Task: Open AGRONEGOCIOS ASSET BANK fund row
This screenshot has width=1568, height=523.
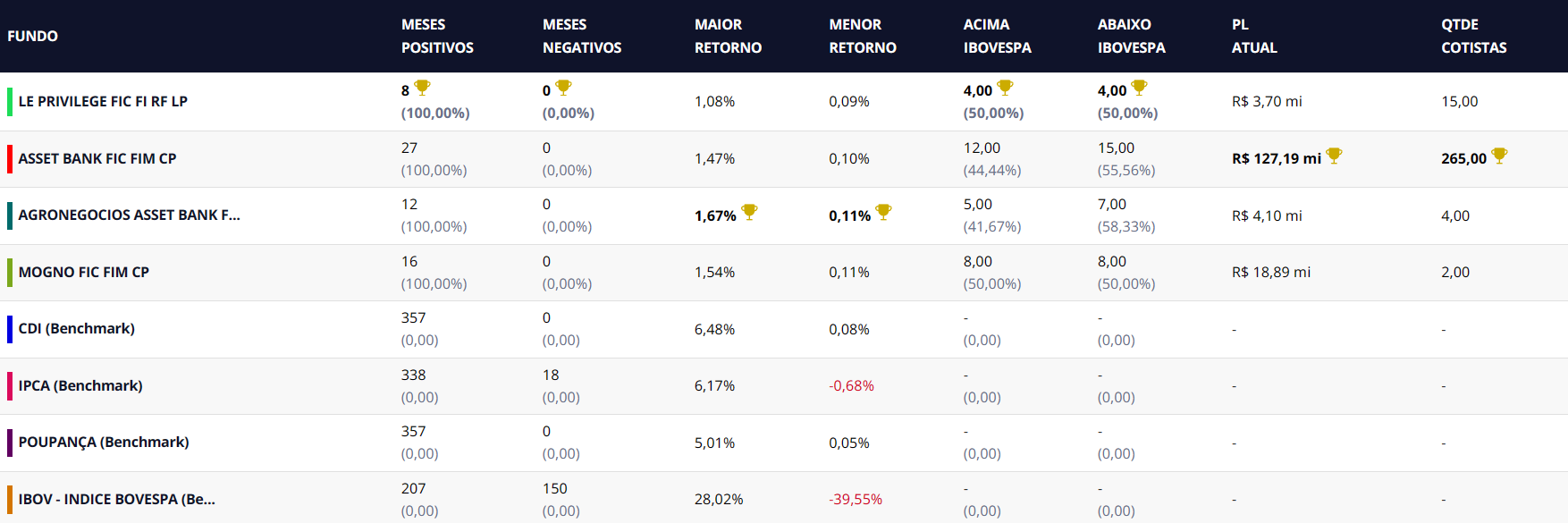Action: coord(129,215)
